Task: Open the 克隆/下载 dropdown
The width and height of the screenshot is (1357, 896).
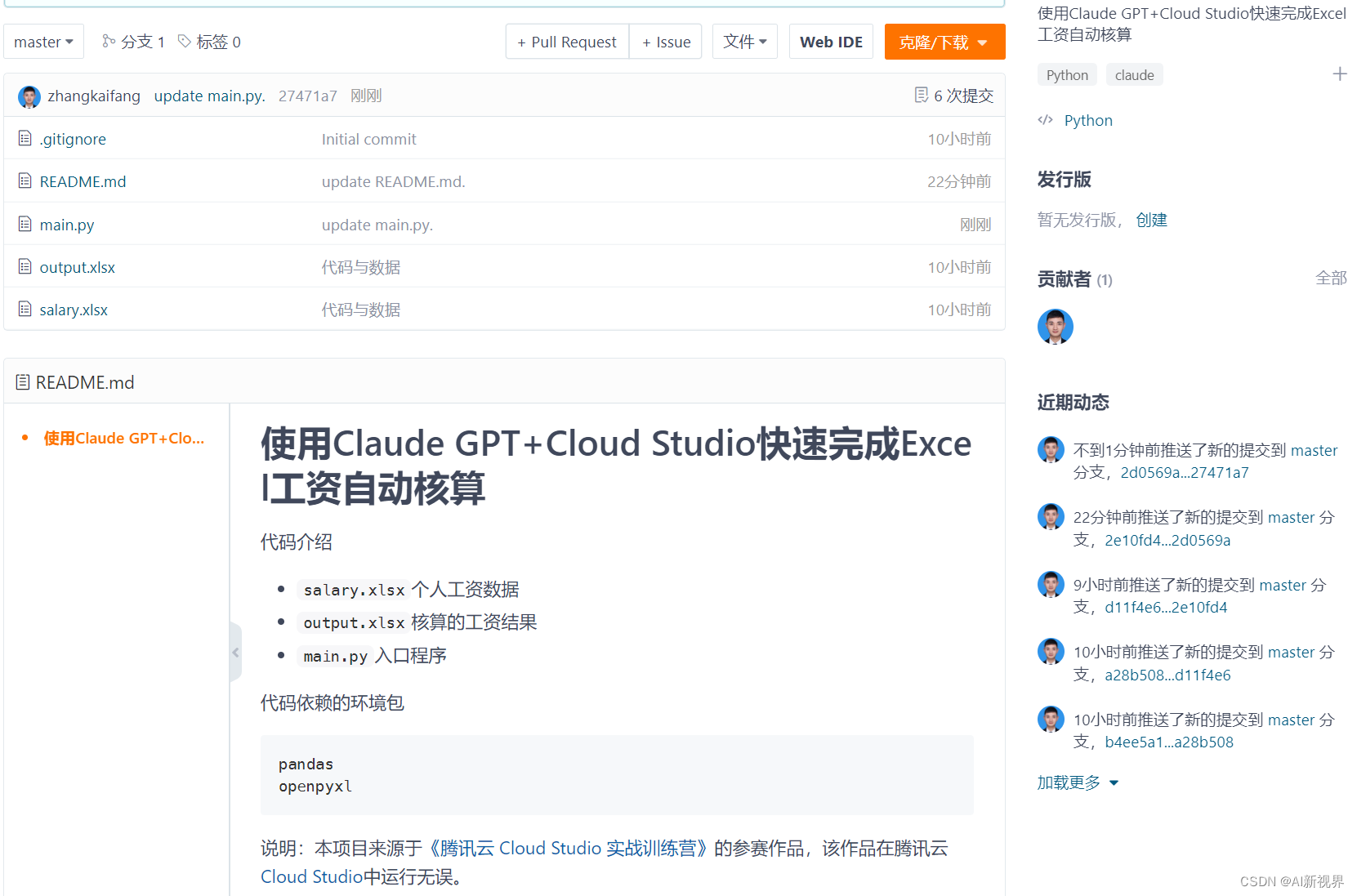Action: coord(944,42)
